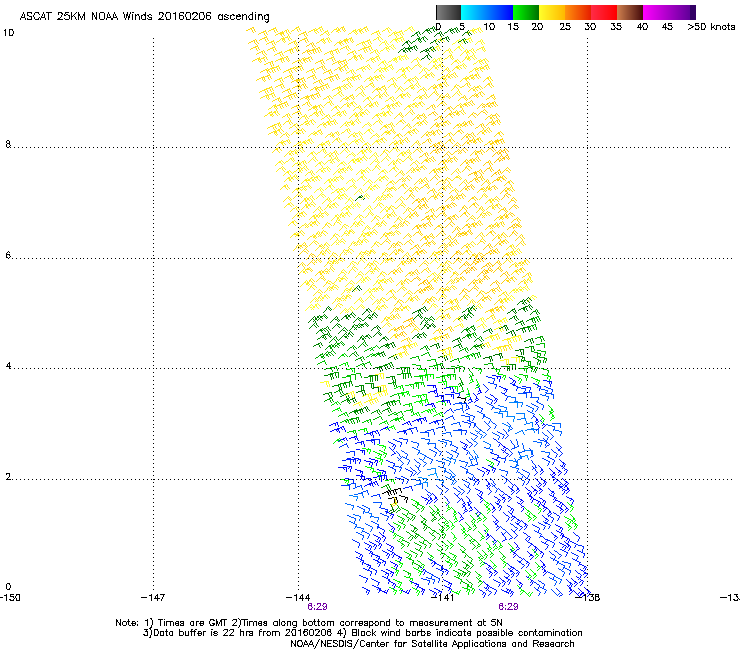
Task: Pick the cyan-to-blue 5-15 knots legend segment
Action: click(487, 12)
